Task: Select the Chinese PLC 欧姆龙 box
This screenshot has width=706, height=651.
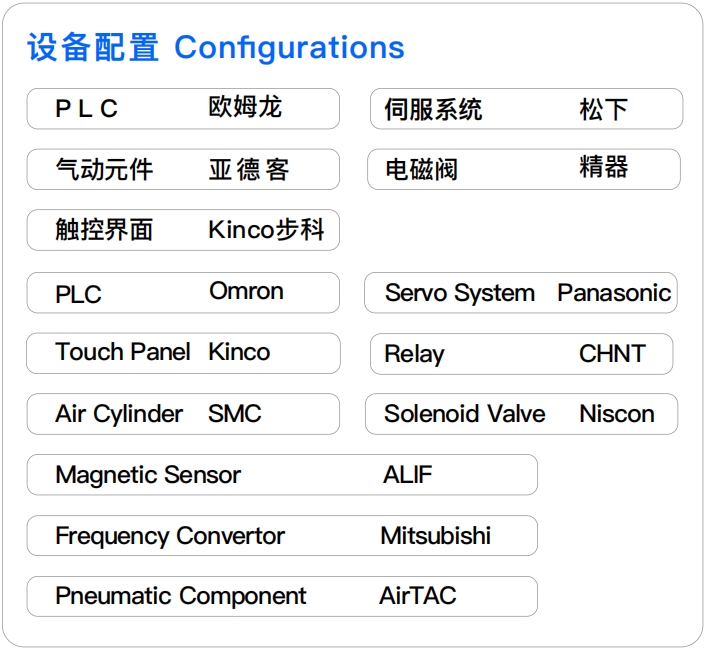Action: pos(183,109)
